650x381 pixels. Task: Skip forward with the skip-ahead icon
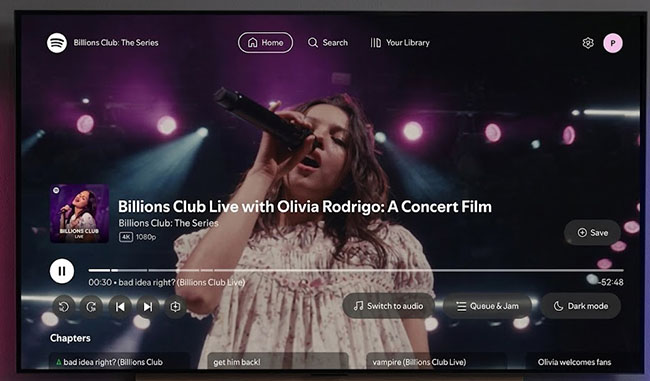91,307
